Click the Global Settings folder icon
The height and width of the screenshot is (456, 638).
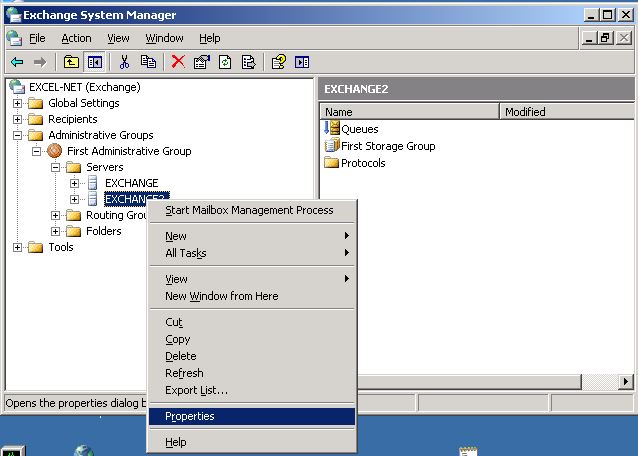coord(35,103)
